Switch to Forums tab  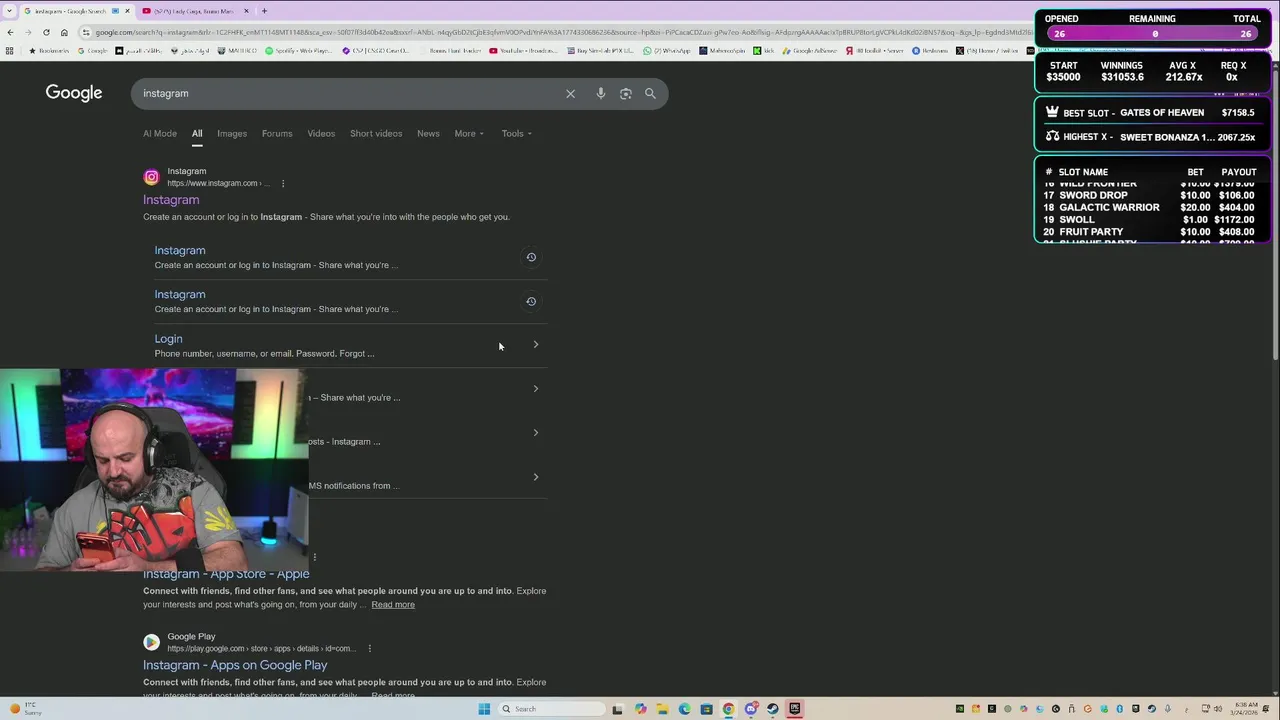tap(277, 134)
